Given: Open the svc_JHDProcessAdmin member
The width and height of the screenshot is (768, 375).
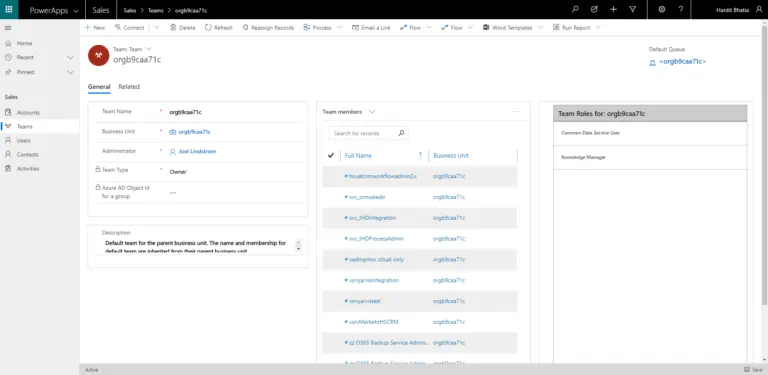Looking at the screenshot, I should coord(374,239).
